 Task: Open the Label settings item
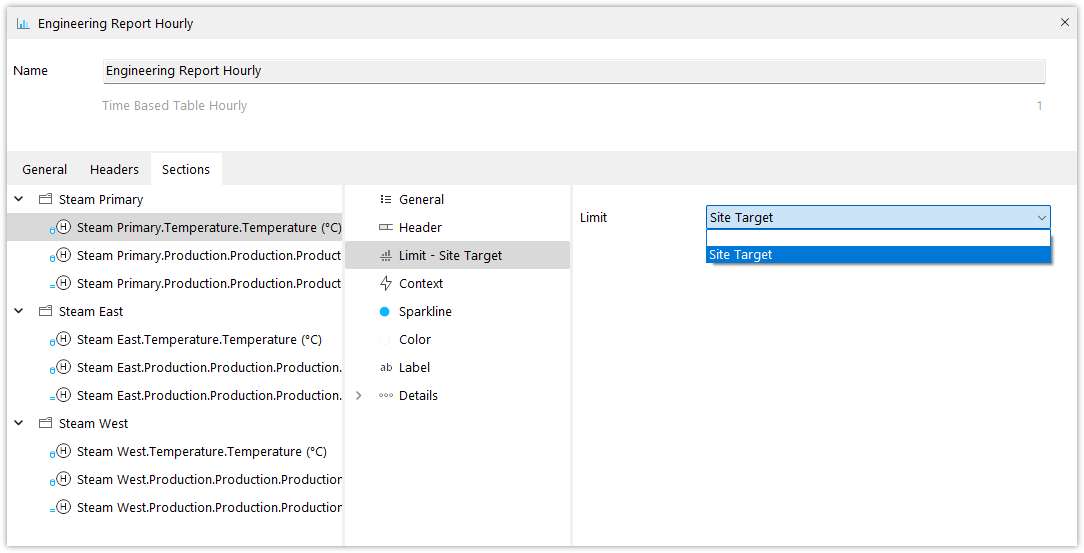(x=457, y=368)
